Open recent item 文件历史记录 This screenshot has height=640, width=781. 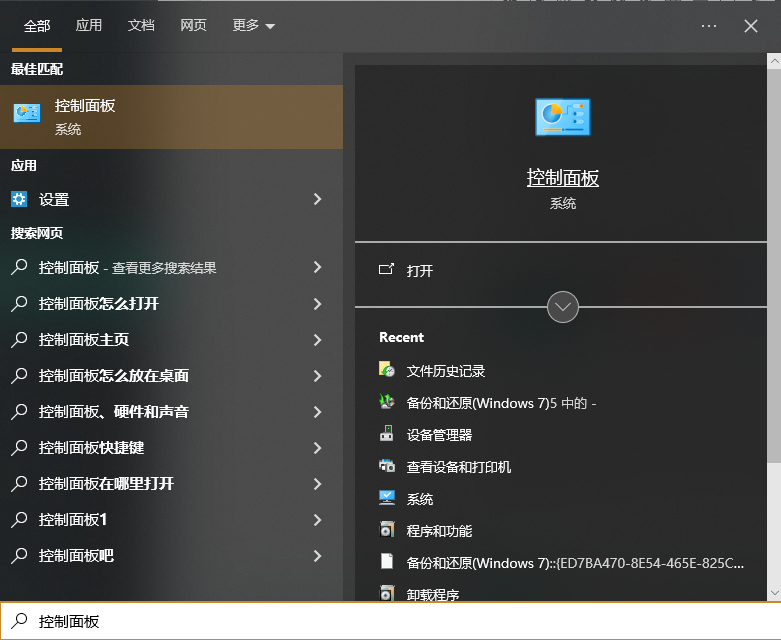[x=445, y=371]
